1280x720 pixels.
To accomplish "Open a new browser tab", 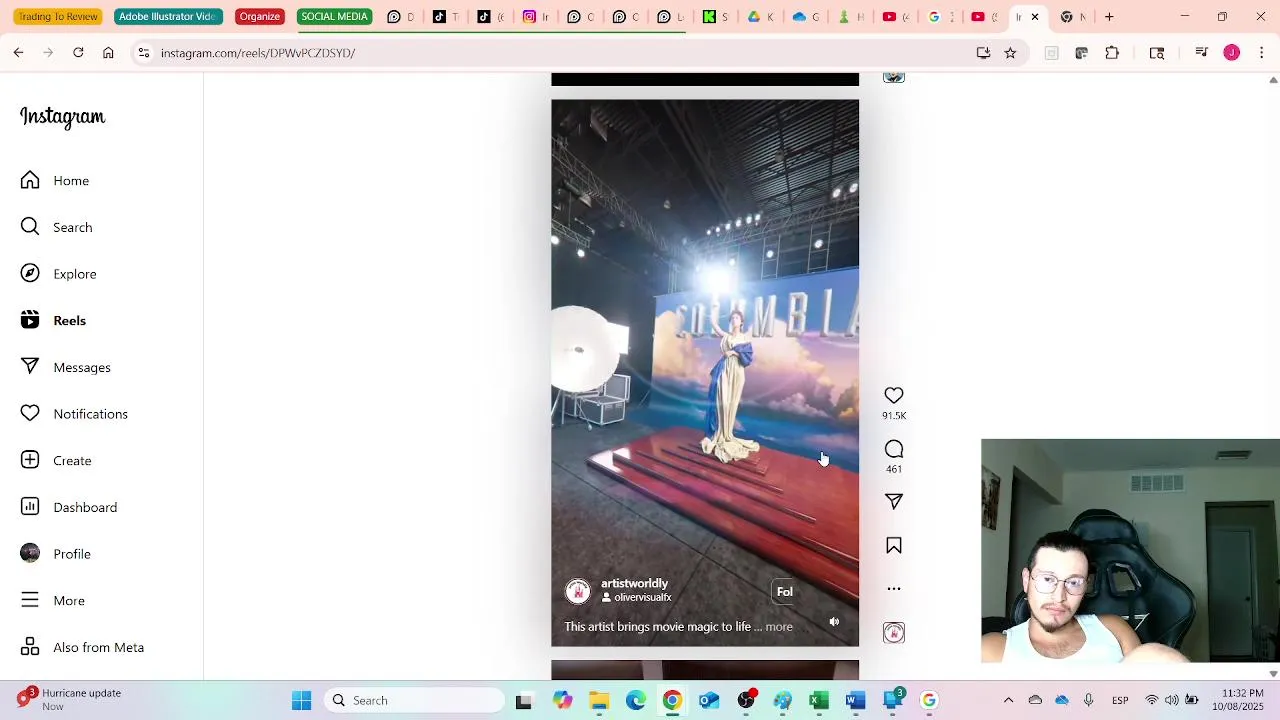I will [x=1109, y=17].
